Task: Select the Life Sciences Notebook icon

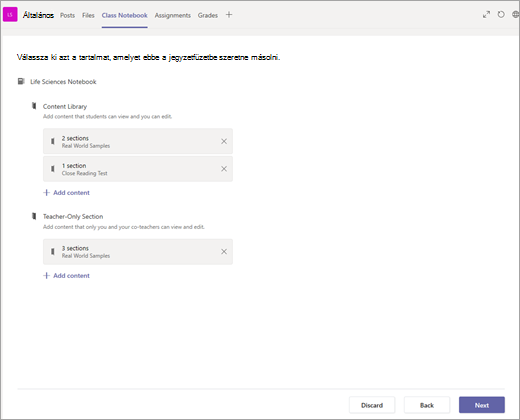Action: (x=21, y=81)
